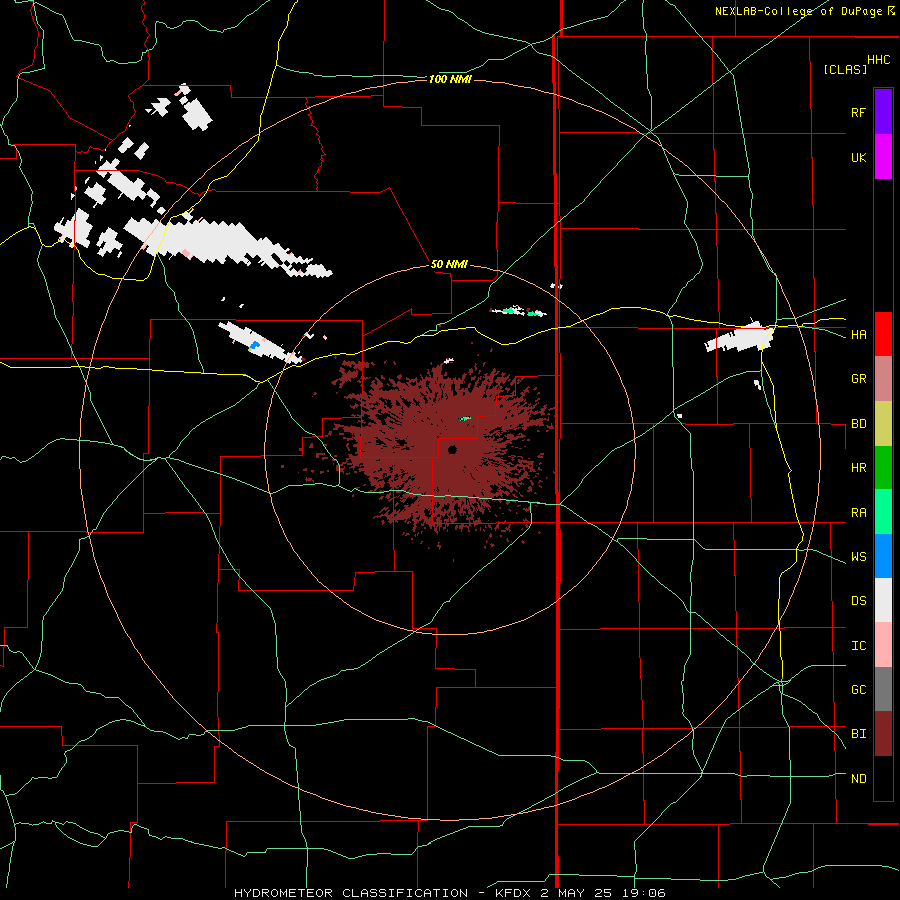
Task: Click the 'HR' legend label
Action: [x=858, y=468]
